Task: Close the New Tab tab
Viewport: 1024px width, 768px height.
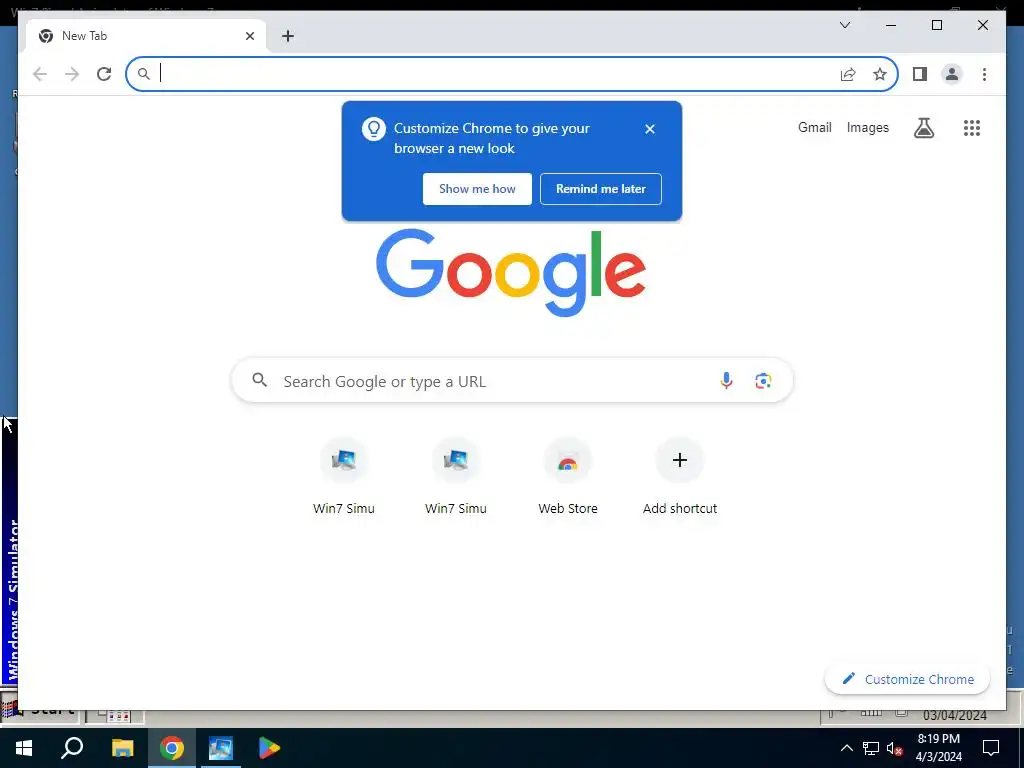Action: (249, 36)
